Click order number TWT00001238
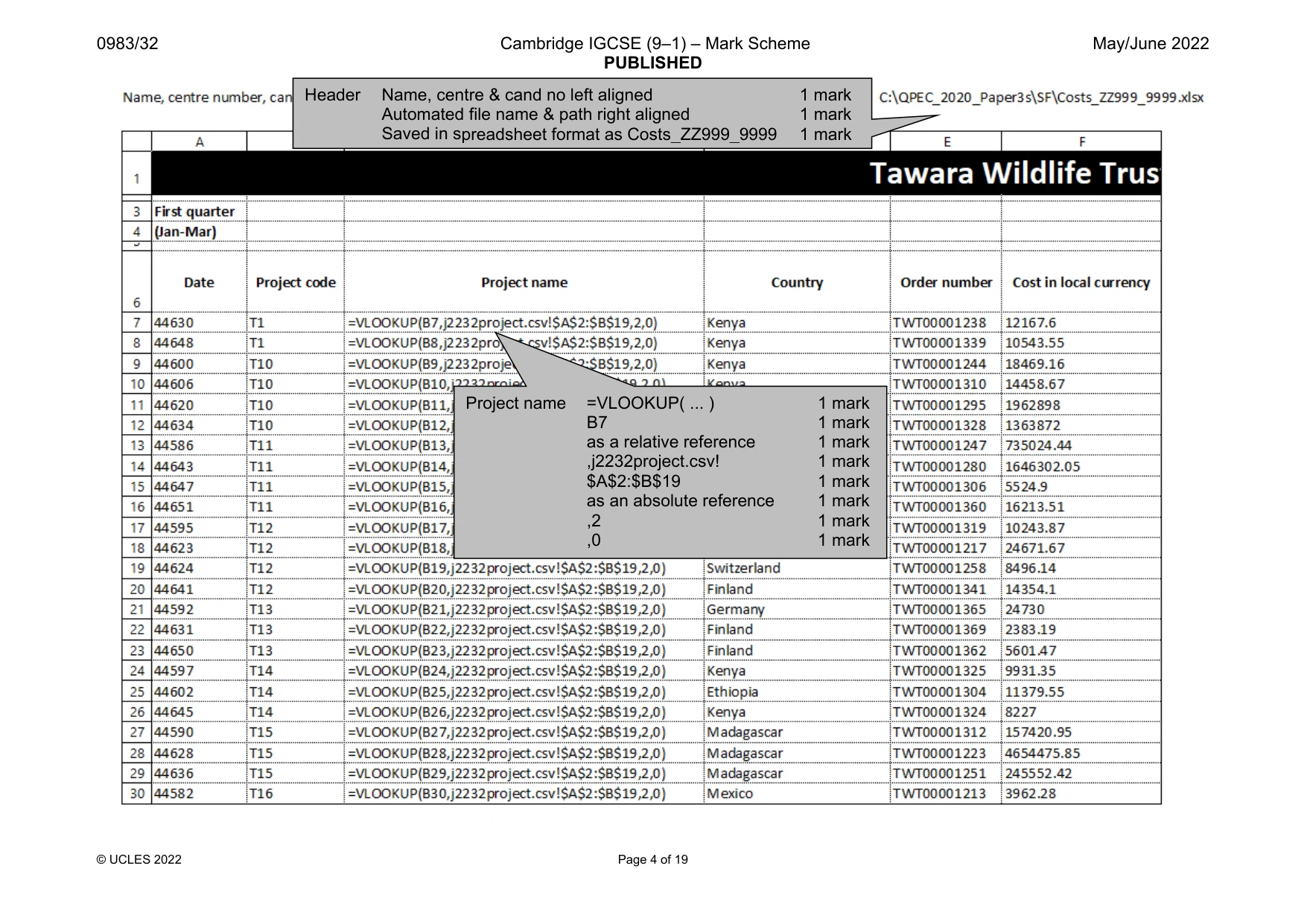 click(946, 322)
